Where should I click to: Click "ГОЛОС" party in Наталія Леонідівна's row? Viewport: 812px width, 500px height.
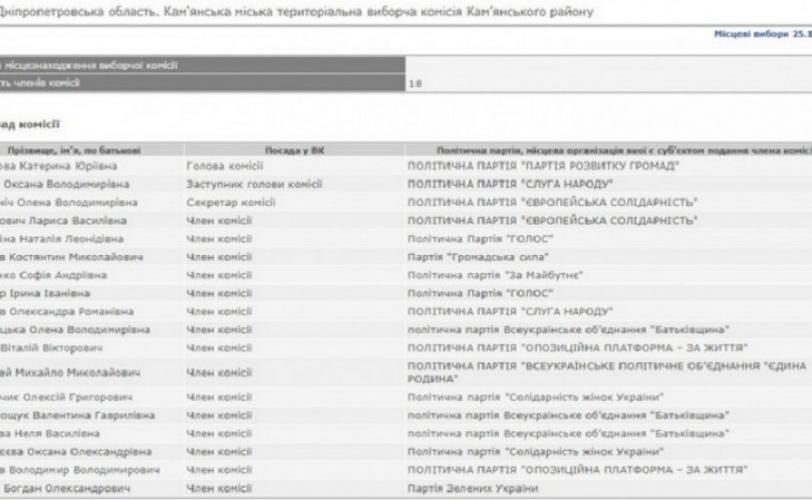coord(480,239)
